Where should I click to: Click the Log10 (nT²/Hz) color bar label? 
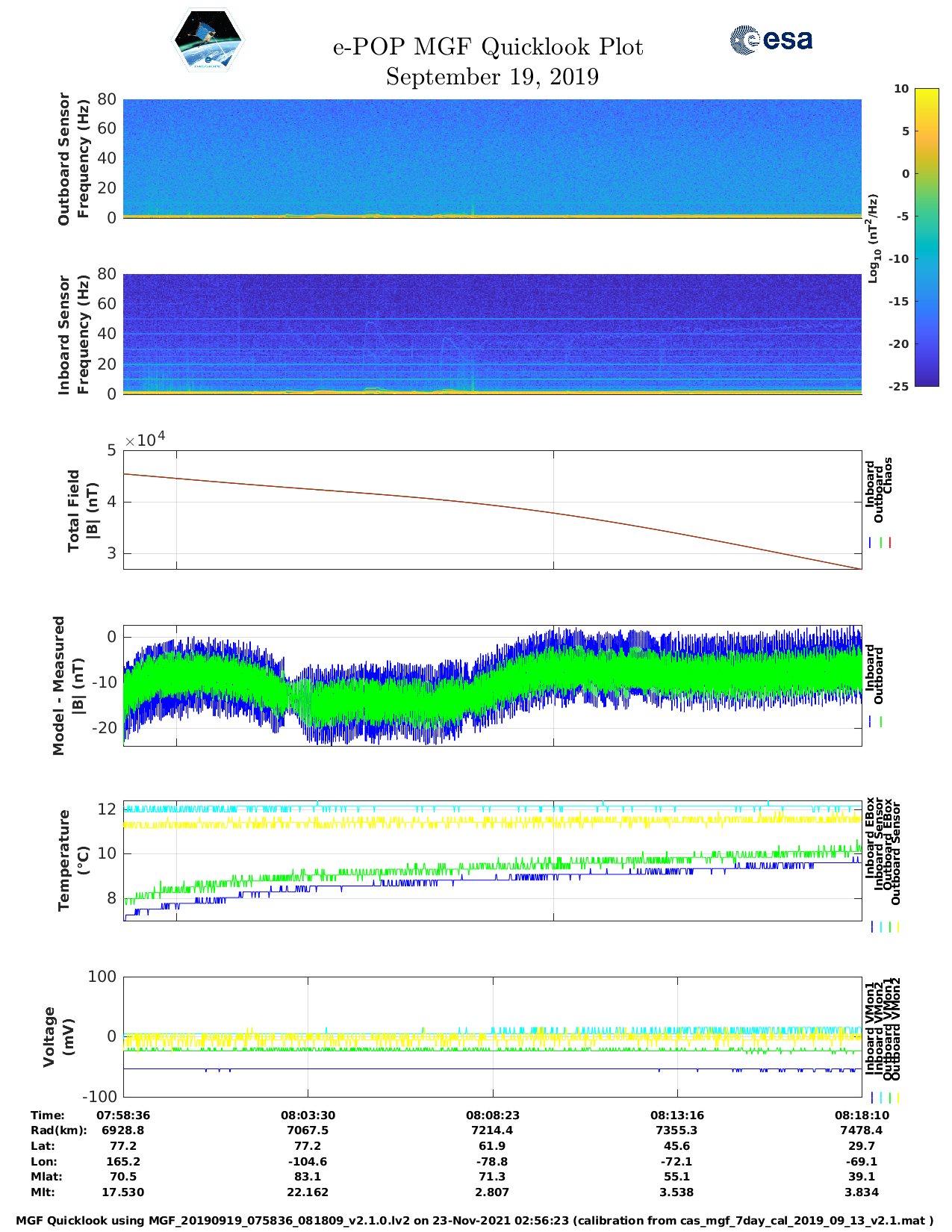[x=873, y=237]
